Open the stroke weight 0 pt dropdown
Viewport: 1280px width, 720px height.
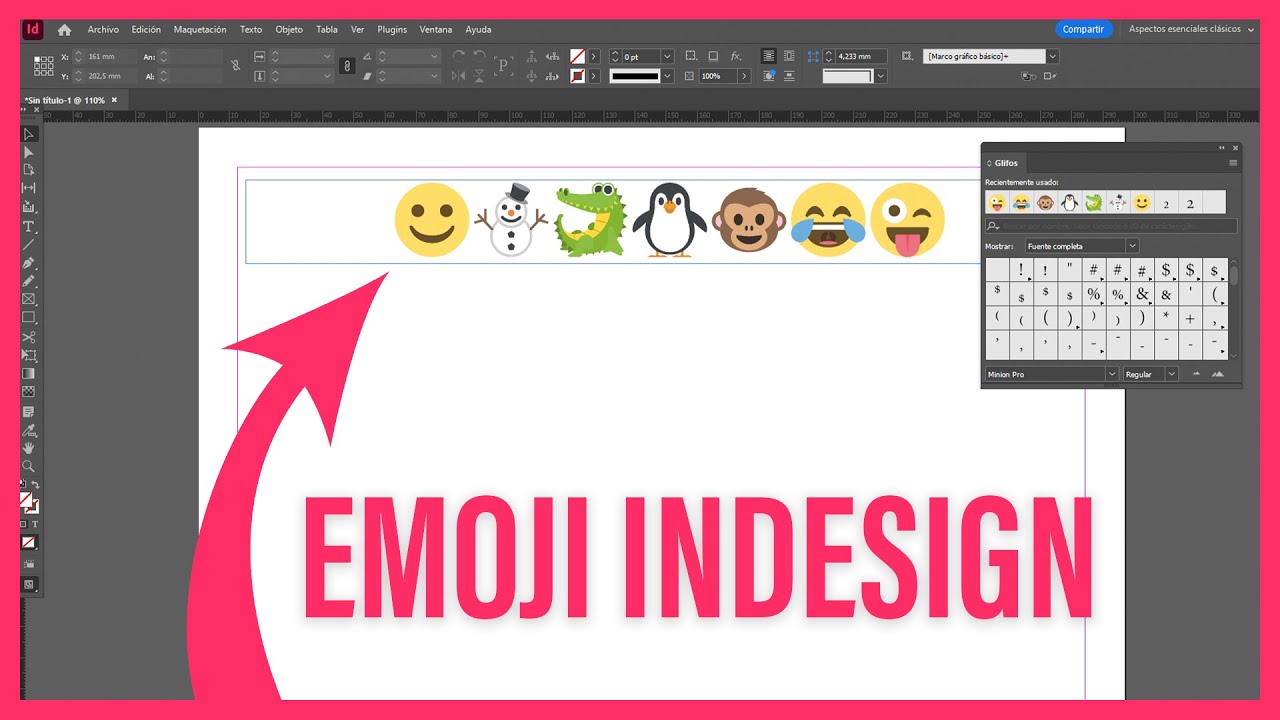click(667, 57)
